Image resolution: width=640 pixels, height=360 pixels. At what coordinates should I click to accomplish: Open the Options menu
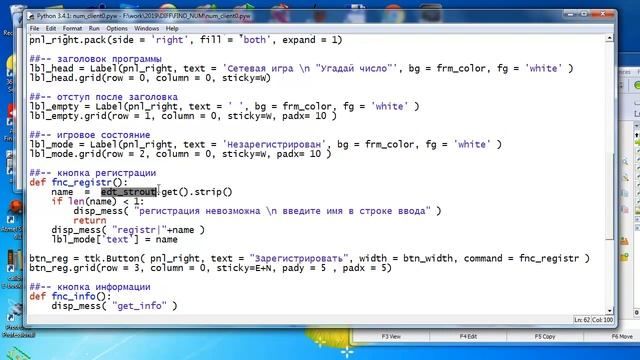pyautogui.click(x=117, y=29)
